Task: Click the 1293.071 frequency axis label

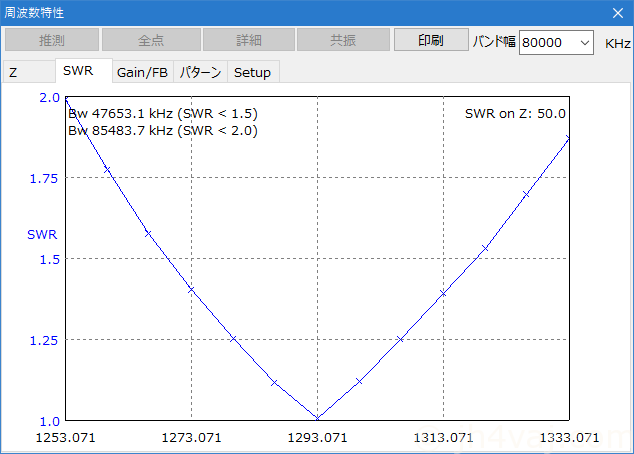Action: [317, 437]
